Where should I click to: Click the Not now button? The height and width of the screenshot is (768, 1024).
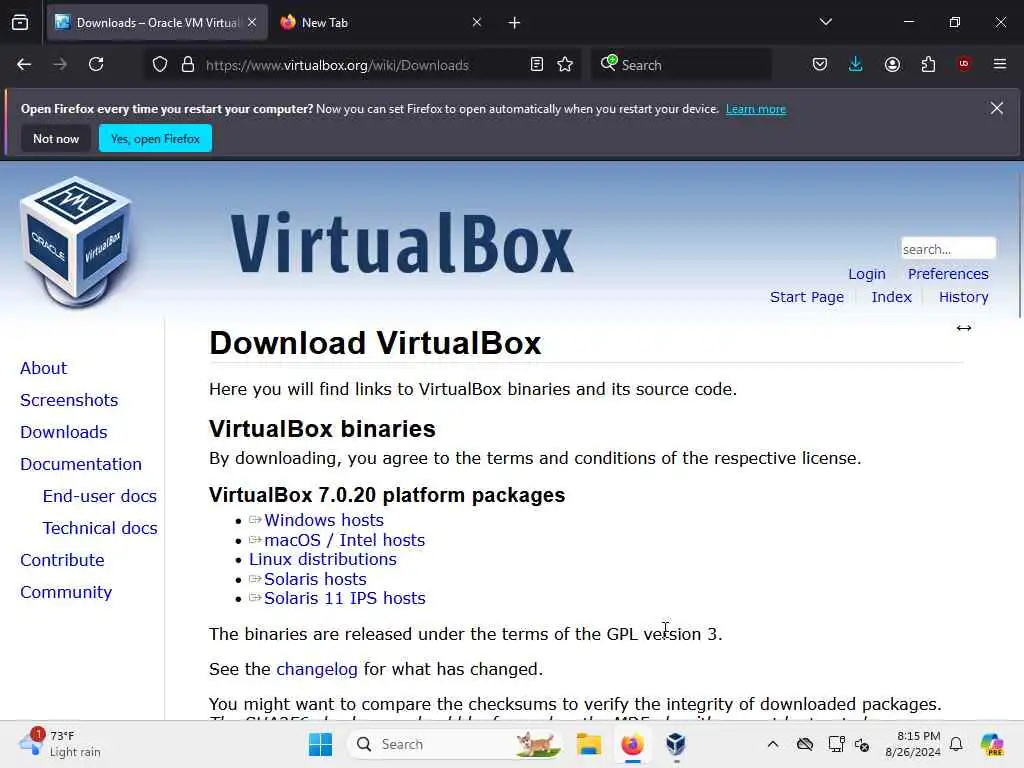pyautogui.click(x=56, y=139)
